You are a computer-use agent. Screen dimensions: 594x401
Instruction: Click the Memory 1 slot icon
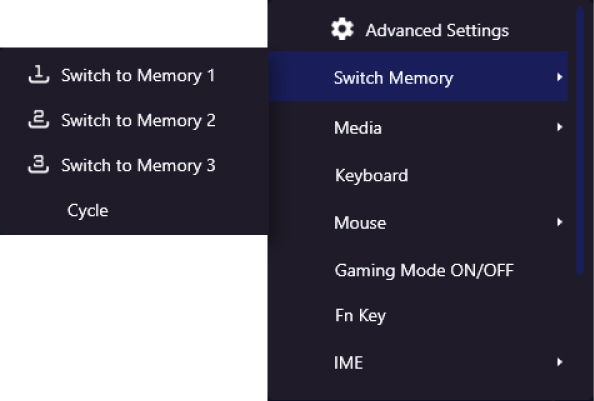tap(39, 74)
